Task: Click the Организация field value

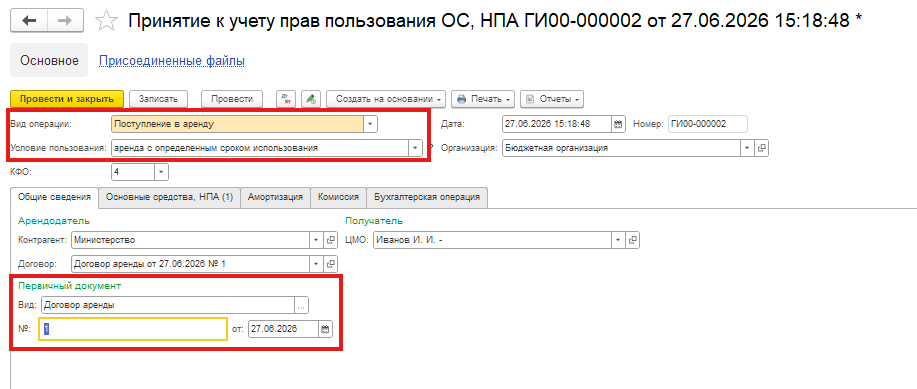Action: coord(621,149)
